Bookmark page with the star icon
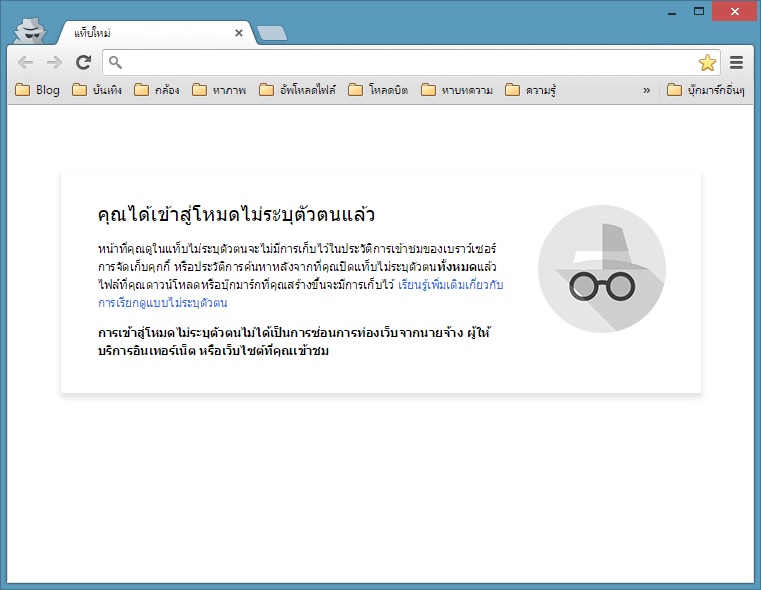Screen dimensions: 761x590 [707, 63]
